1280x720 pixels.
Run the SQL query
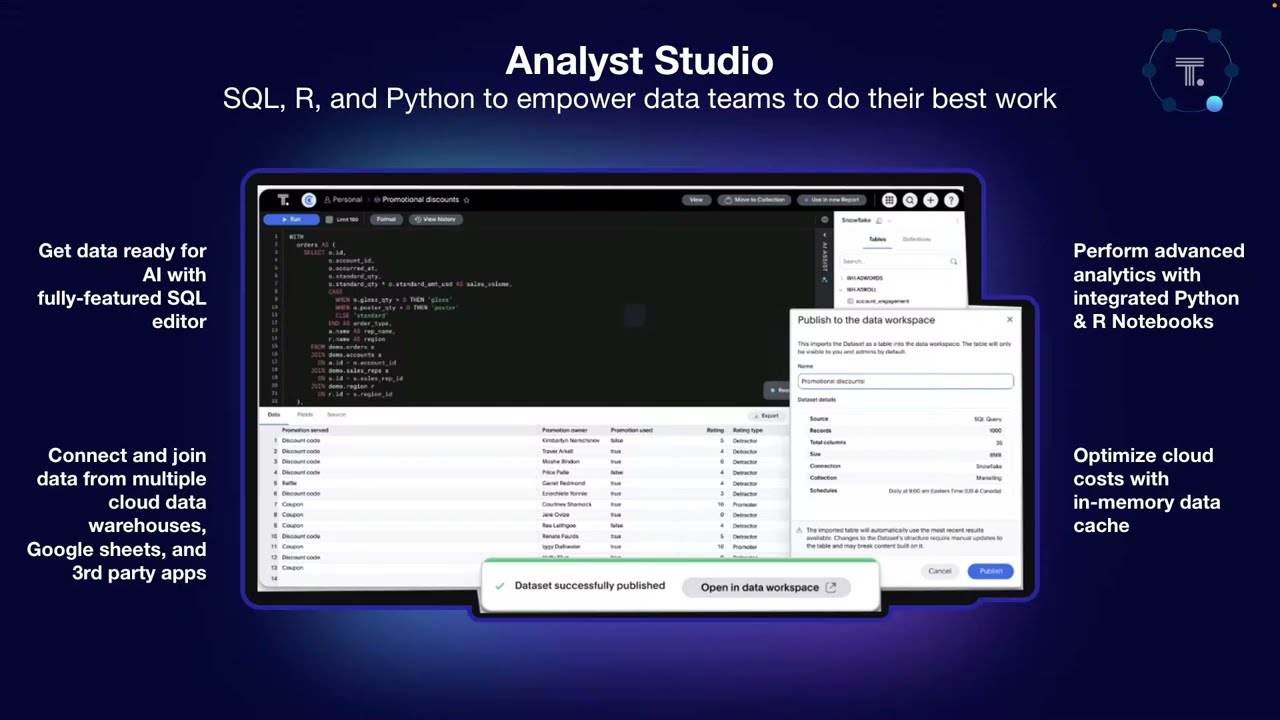coord(290,219)
